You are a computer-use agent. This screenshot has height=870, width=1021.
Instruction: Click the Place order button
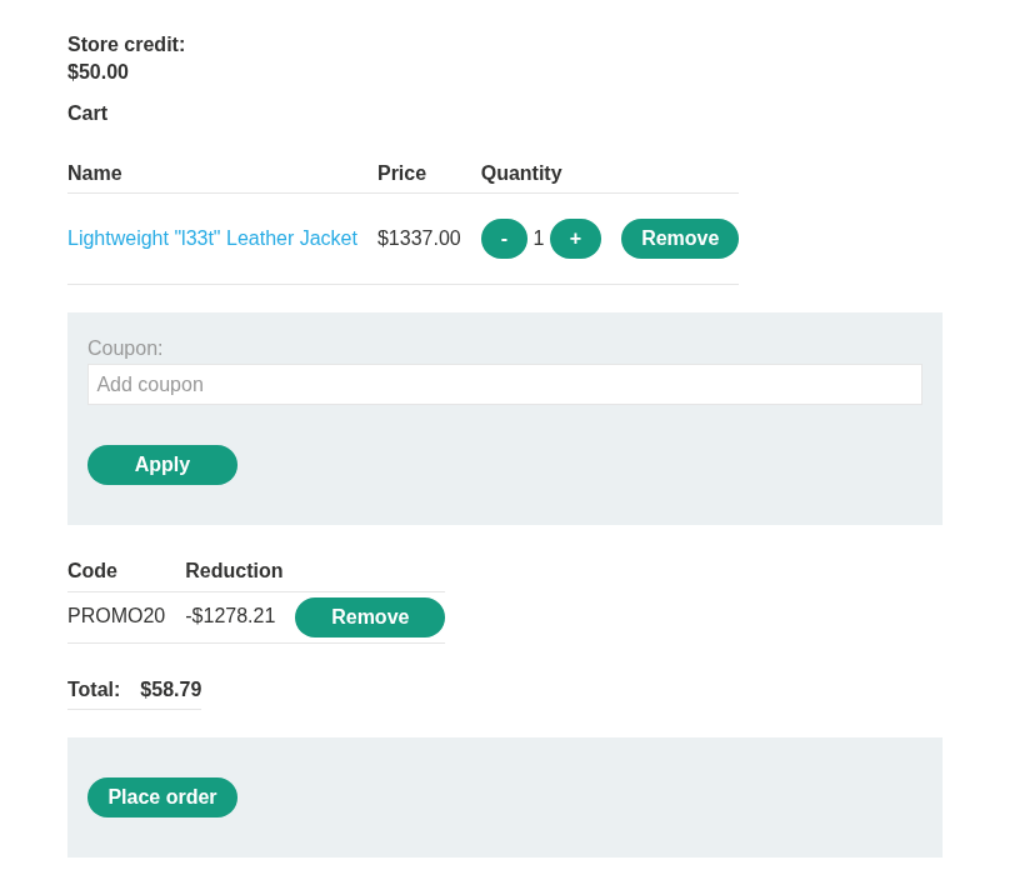162,797
